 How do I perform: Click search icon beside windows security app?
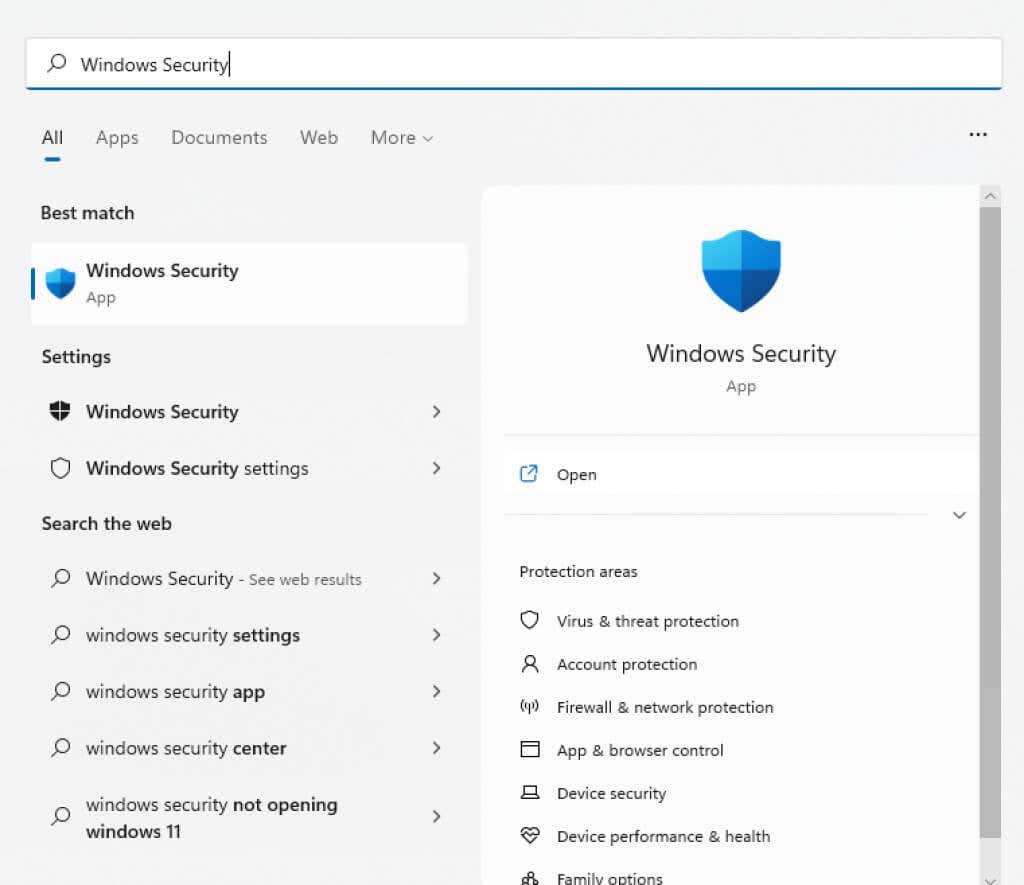pos(60,690)
